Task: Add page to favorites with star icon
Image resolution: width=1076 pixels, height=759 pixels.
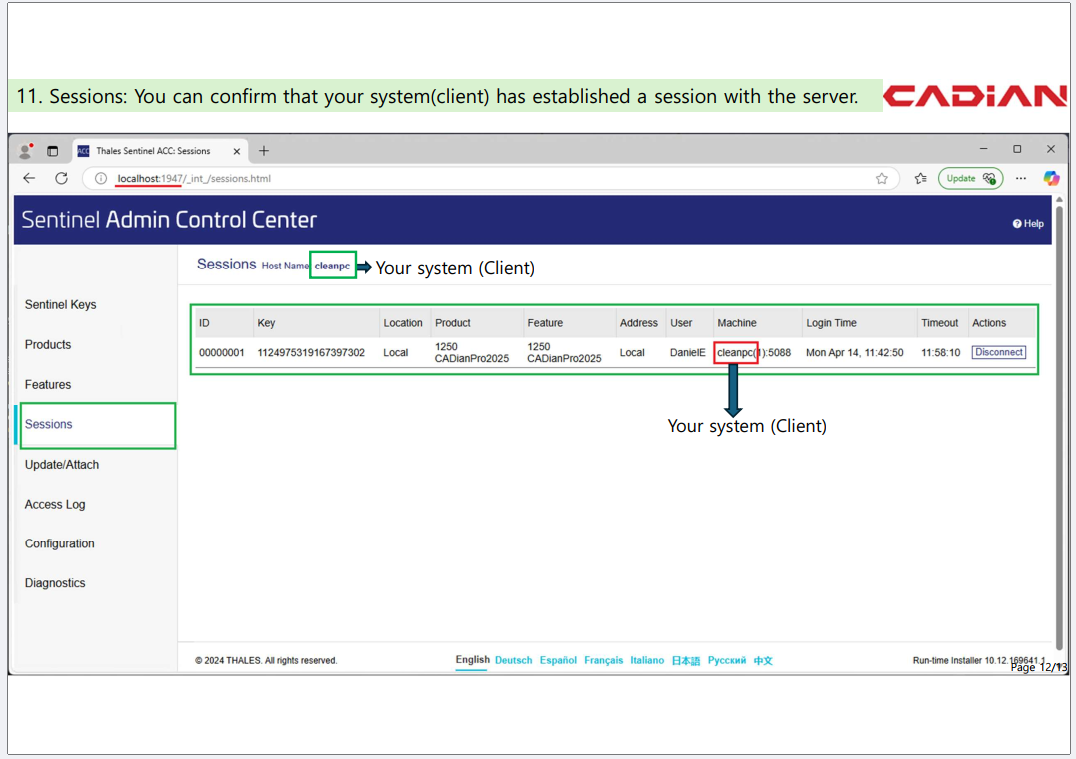Action: (881, 179)
